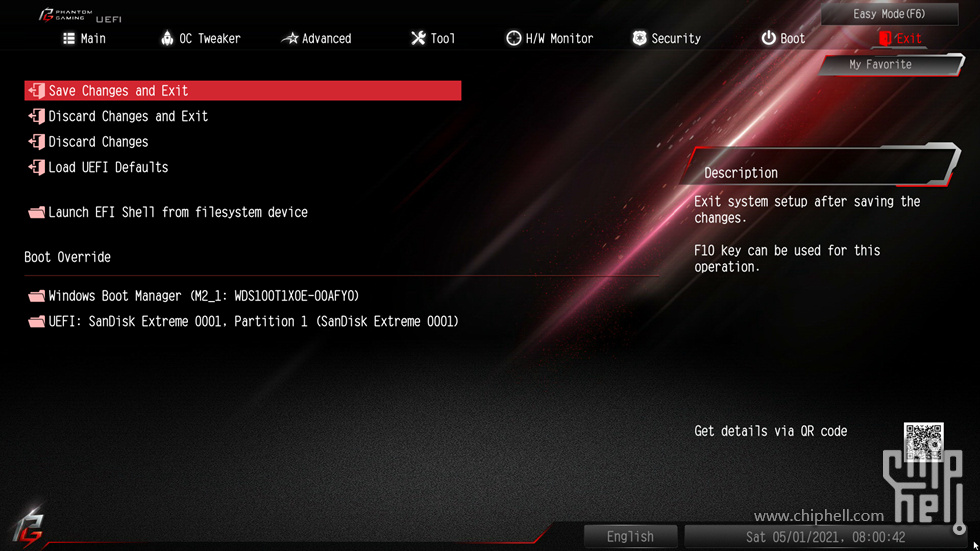This screenshot has height=551, width=980.
Task: Click the OC Tweaker rocket icon
Action: coord(167,38)
